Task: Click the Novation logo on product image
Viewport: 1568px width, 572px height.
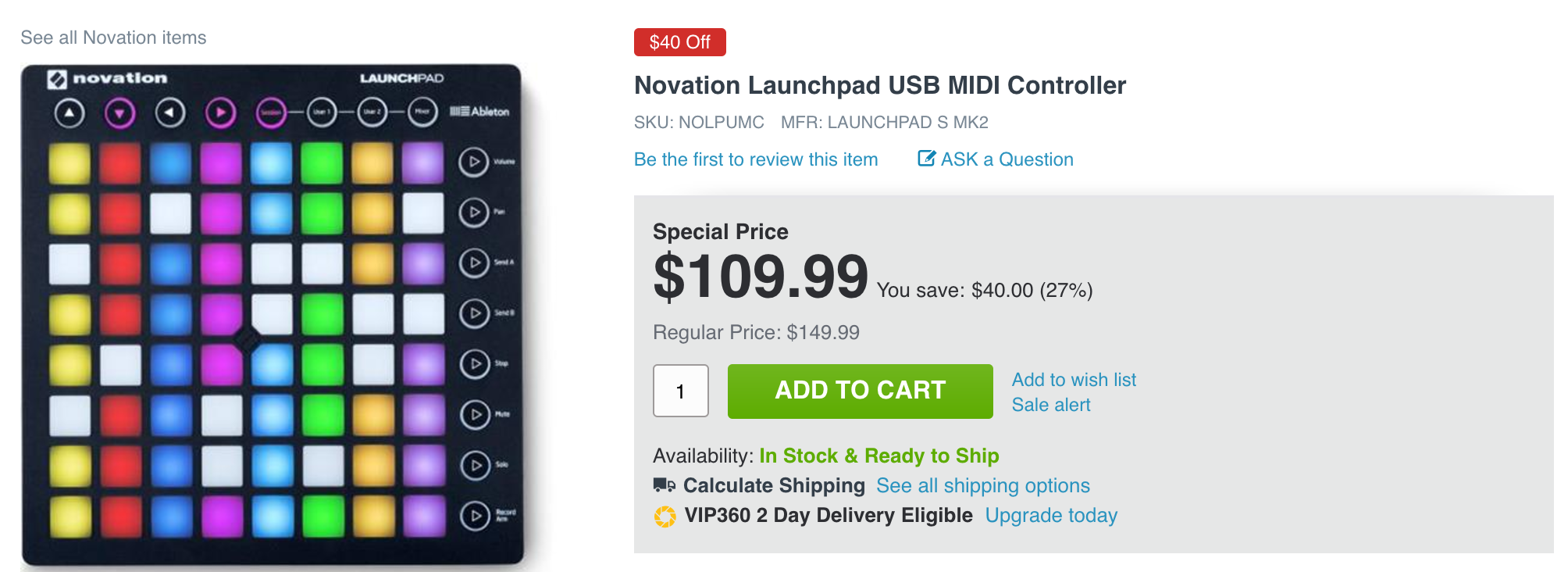Action: click(108, 78)
